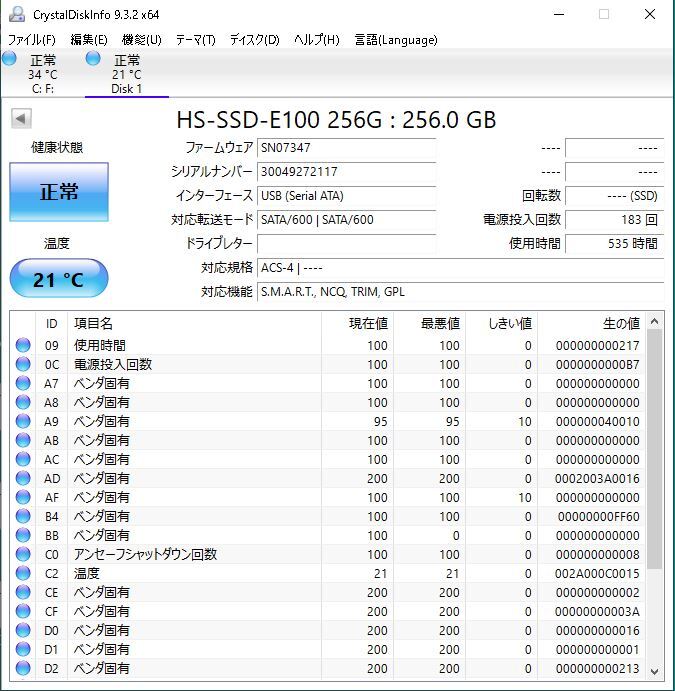Click the status icon of row B4
The image size is (675, 691).
[23, 516]
